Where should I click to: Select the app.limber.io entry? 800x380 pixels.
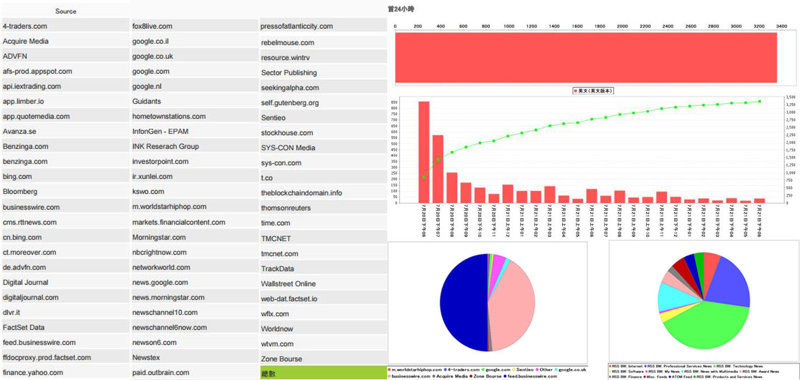[65, 101]
